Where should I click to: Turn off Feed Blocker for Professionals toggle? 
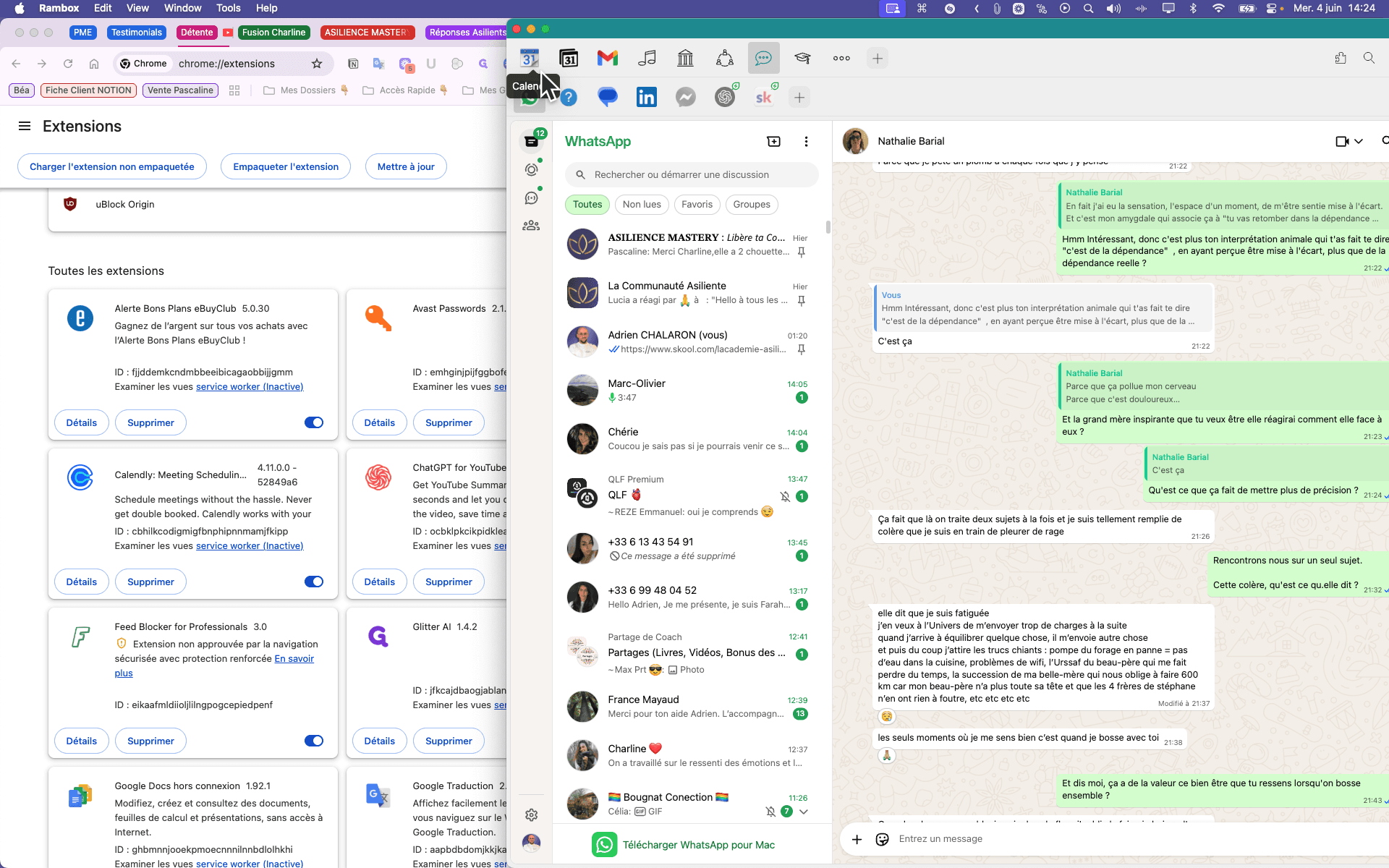pos(314,741)
